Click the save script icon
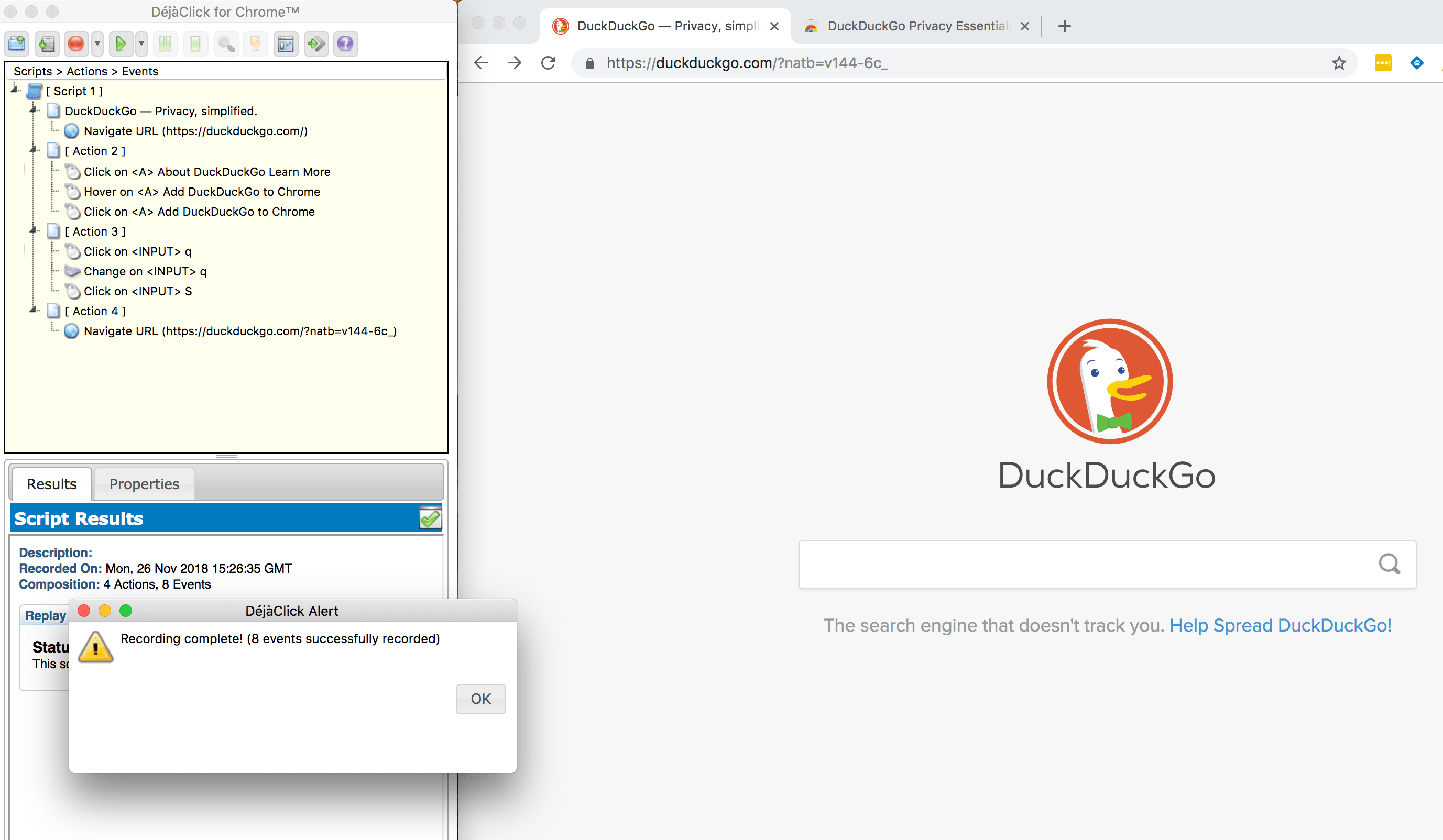This screenshot has width=1443, height=840. (x=47, y=43)
